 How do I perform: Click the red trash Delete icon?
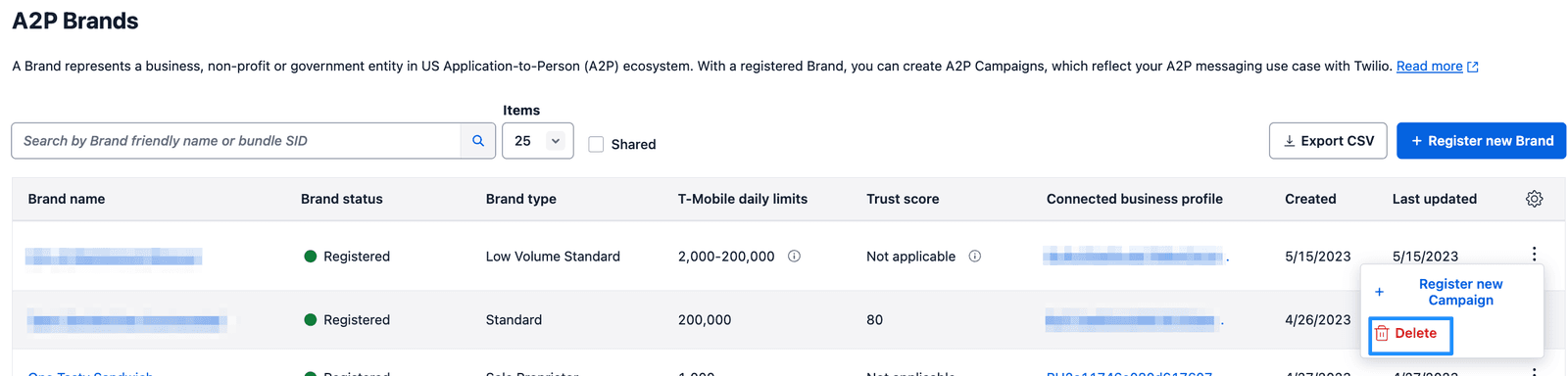coord(1382,333)
